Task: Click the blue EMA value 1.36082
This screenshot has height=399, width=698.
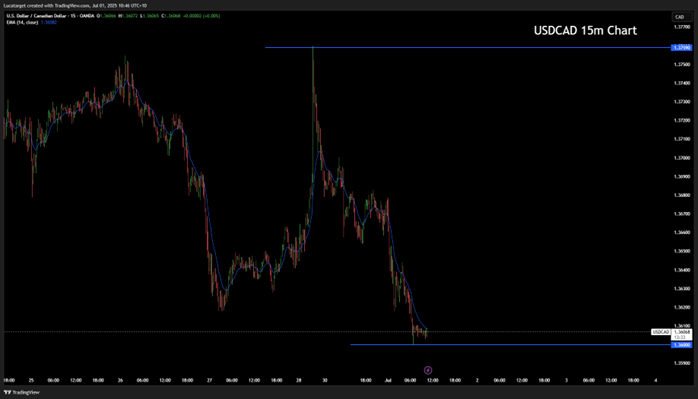Action: pyautogui.click(x=49, y=22)
